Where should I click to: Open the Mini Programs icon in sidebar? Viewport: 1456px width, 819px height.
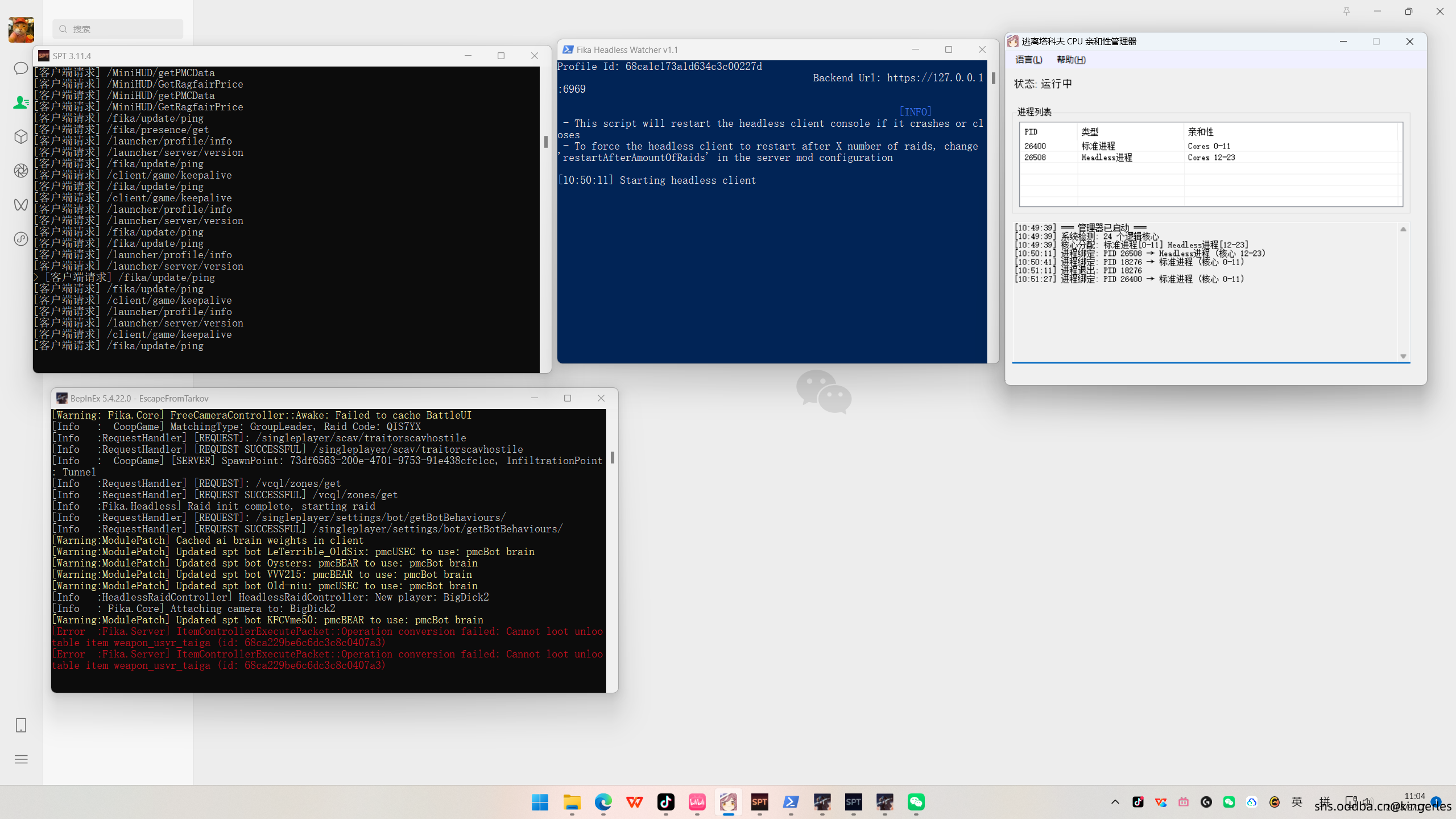point(21,239)
